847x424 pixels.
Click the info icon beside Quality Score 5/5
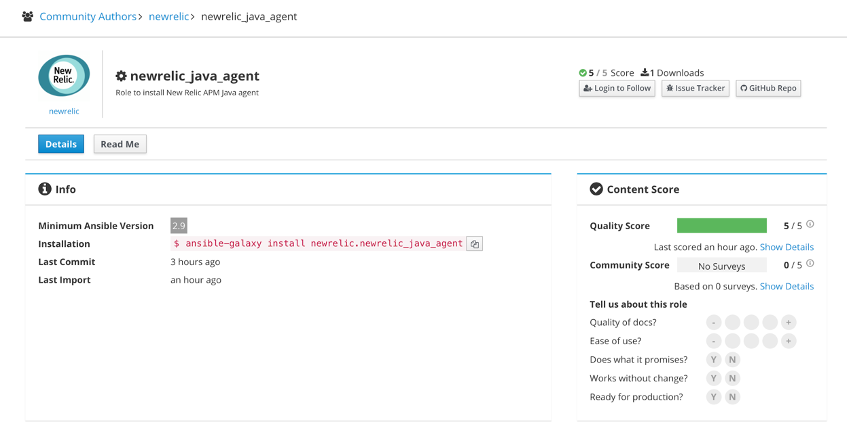(x=810, y=225)
